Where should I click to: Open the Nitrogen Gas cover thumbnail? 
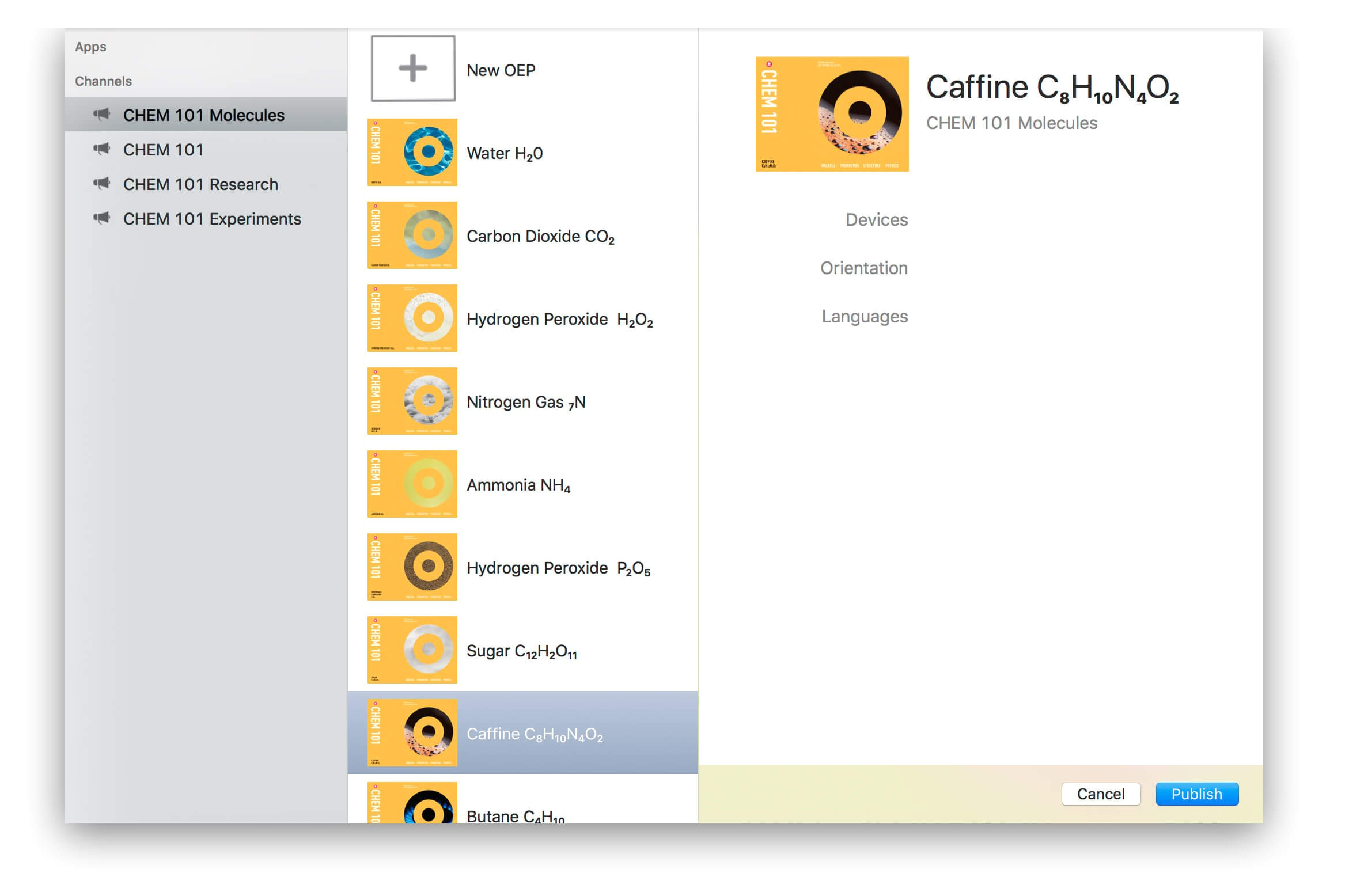tap(412, 401)
